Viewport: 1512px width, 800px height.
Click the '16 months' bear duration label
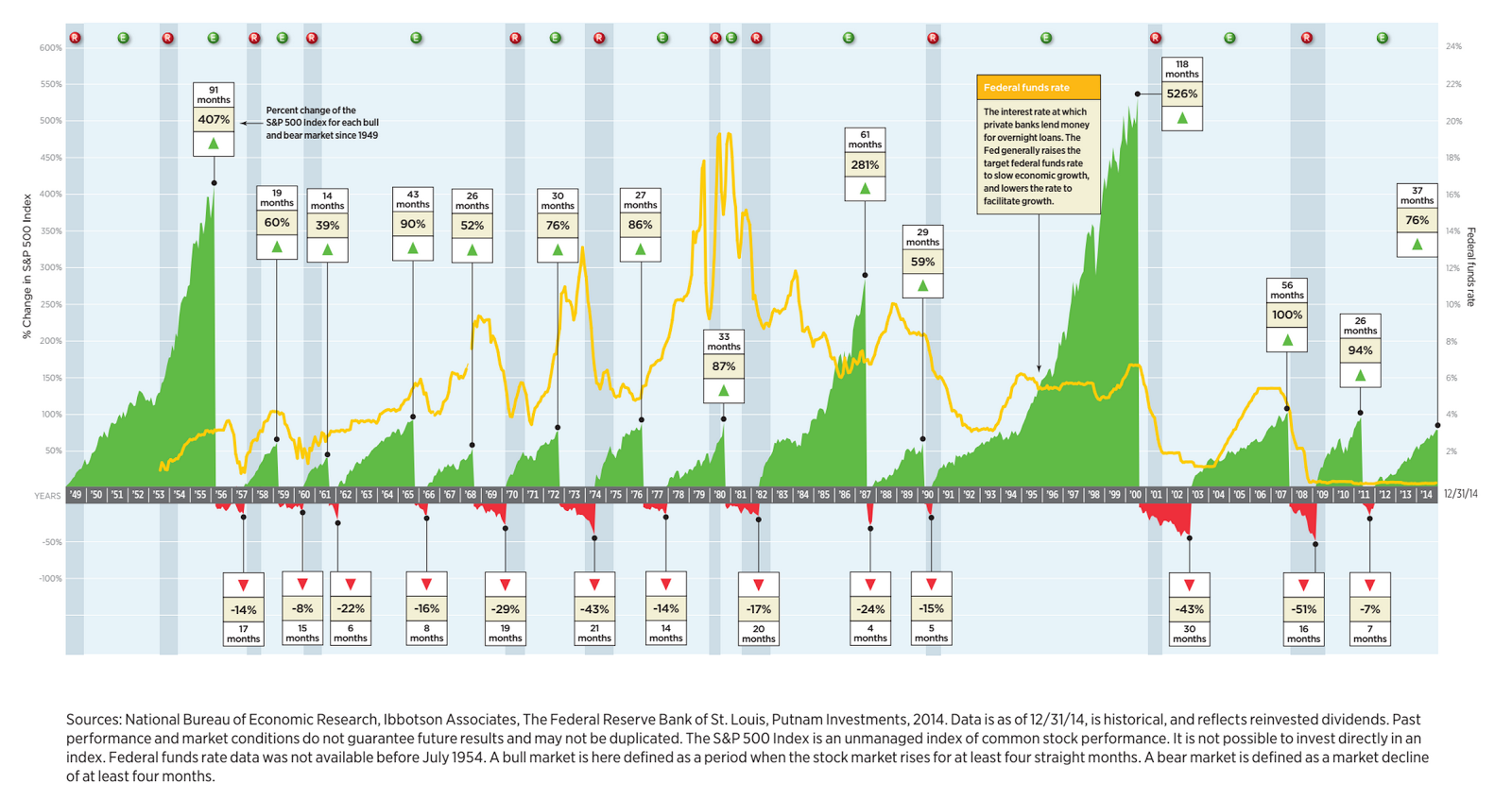(x=1304, y=634)
